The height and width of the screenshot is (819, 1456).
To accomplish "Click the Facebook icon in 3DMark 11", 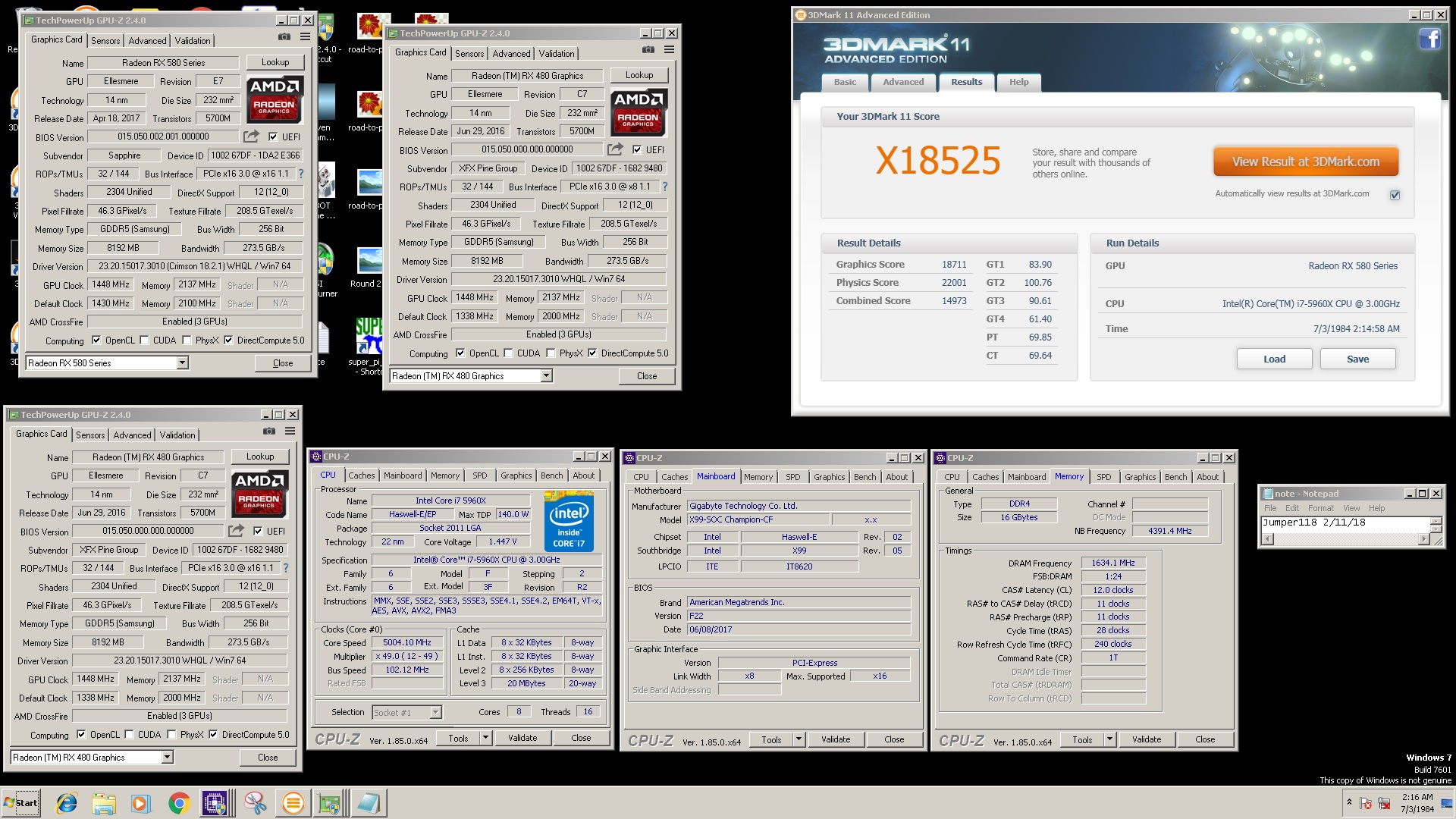I will [1429, 39].
